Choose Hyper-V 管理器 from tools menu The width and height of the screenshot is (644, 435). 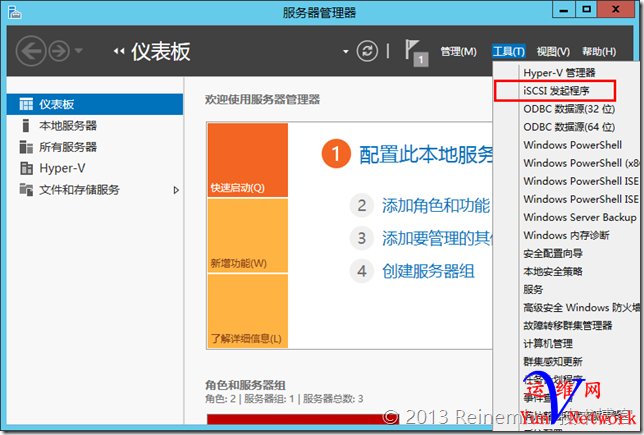[x=559, y=73]
